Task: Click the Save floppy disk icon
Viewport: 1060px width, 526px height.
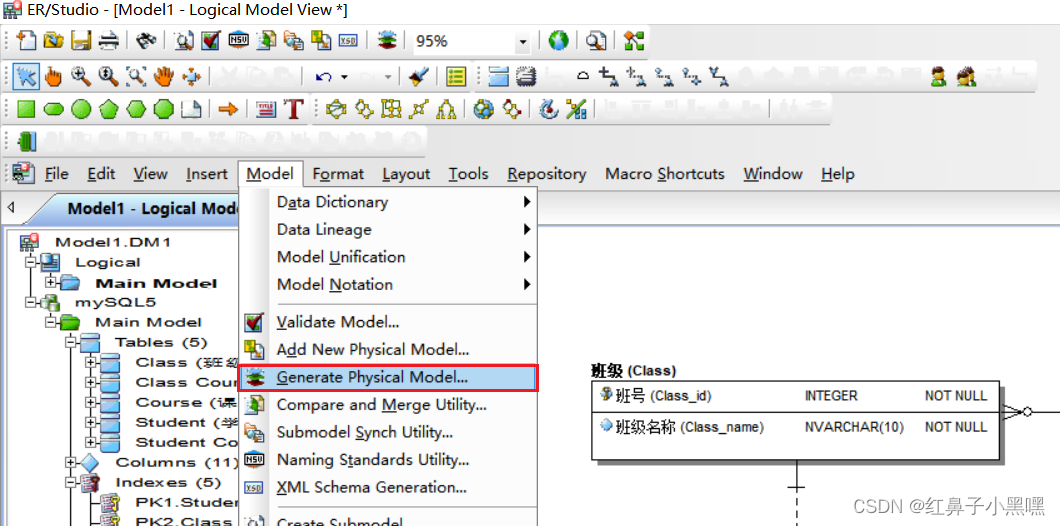Action: click(82, 41)
